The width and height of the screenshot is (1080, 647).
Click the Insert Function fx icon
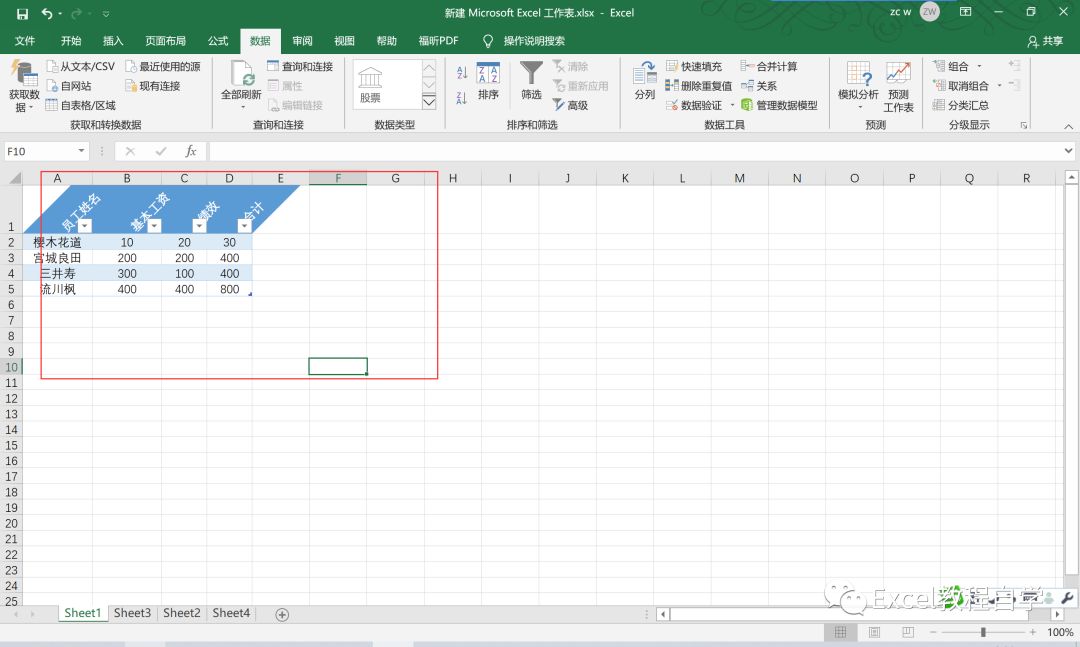[x=191, y=151]
